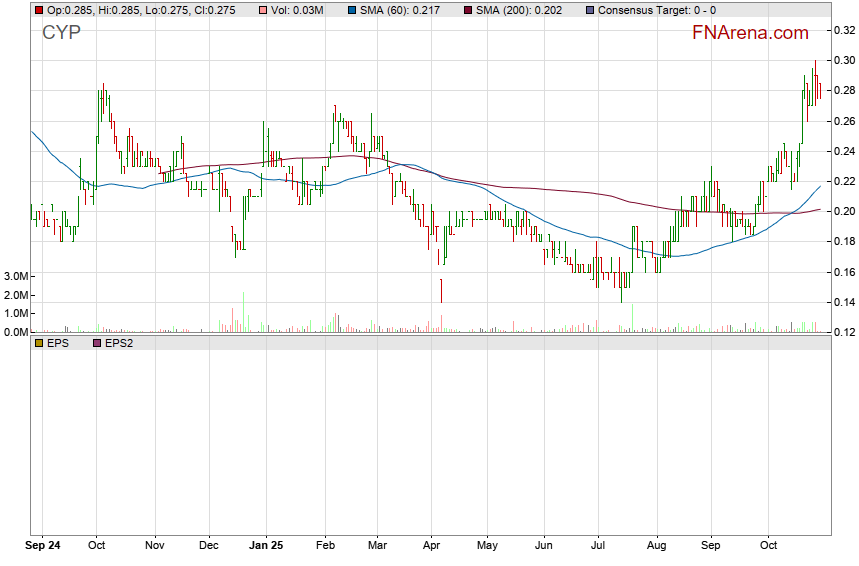Viewport: 859px width, 566px height.
Task: Toggle the dark red SMA (200) legend marker
Action: 469,10
